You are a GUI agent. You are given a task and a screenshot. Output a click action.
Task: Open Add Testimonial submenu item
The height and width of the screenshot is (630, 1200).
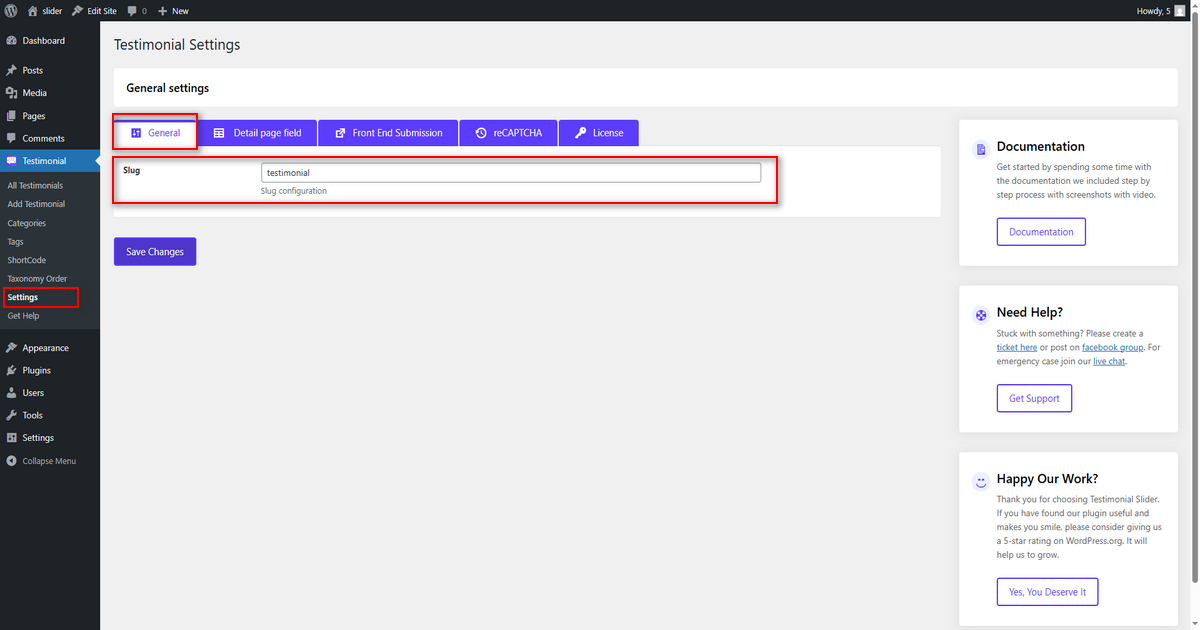tap(36, 204)
